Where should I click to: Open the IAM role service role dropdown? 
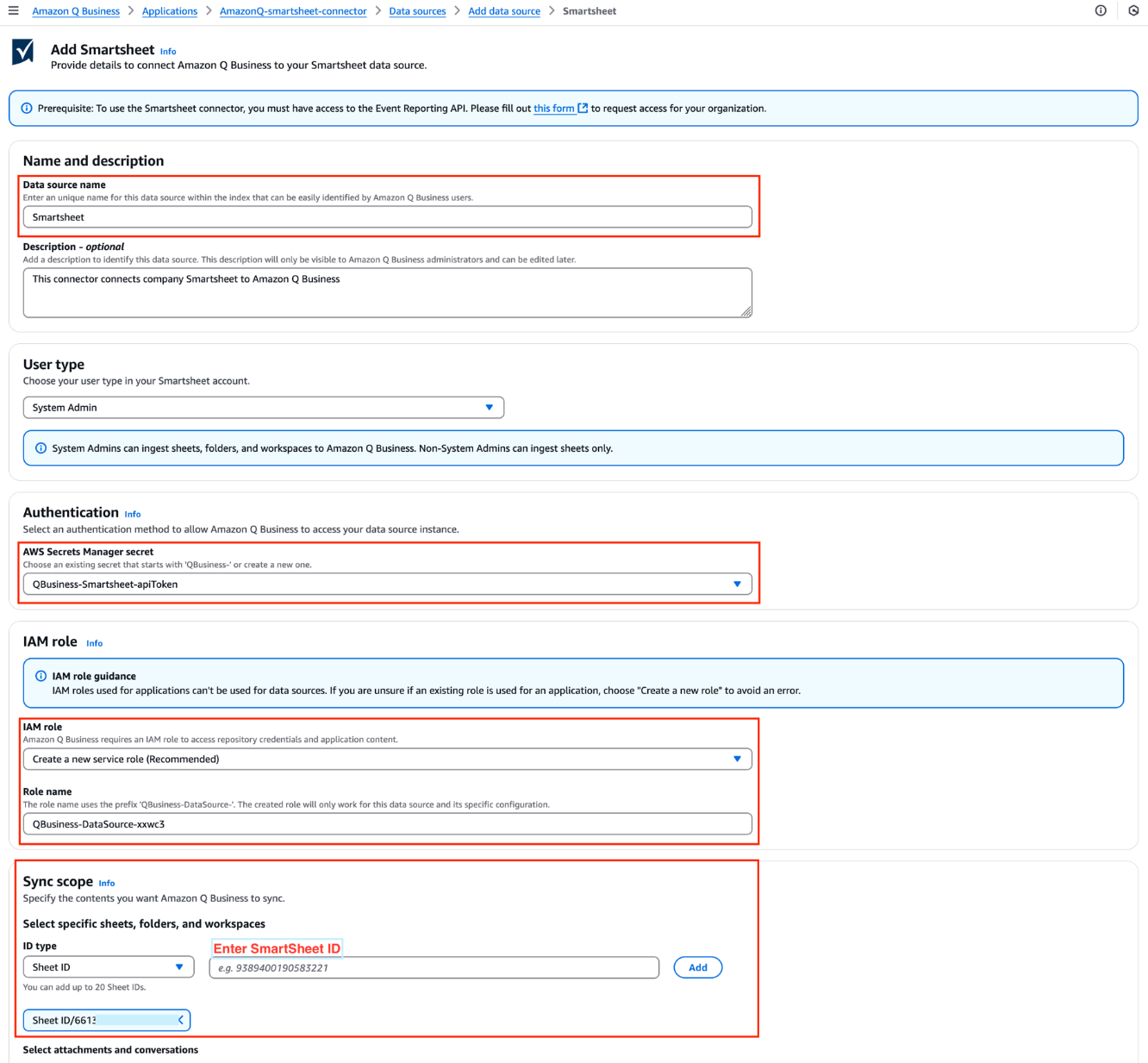click(x=388, y=760)
